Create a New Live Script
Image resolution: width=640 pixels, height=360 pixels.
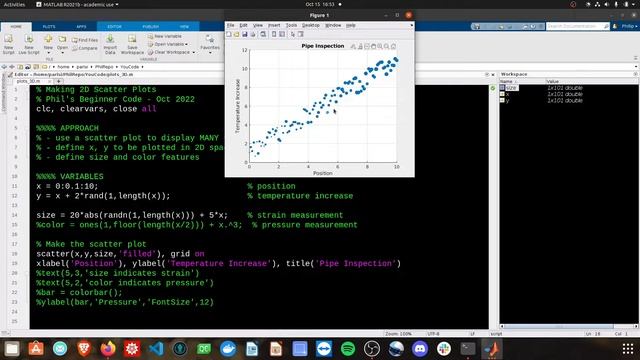click(x=29, y=44)
